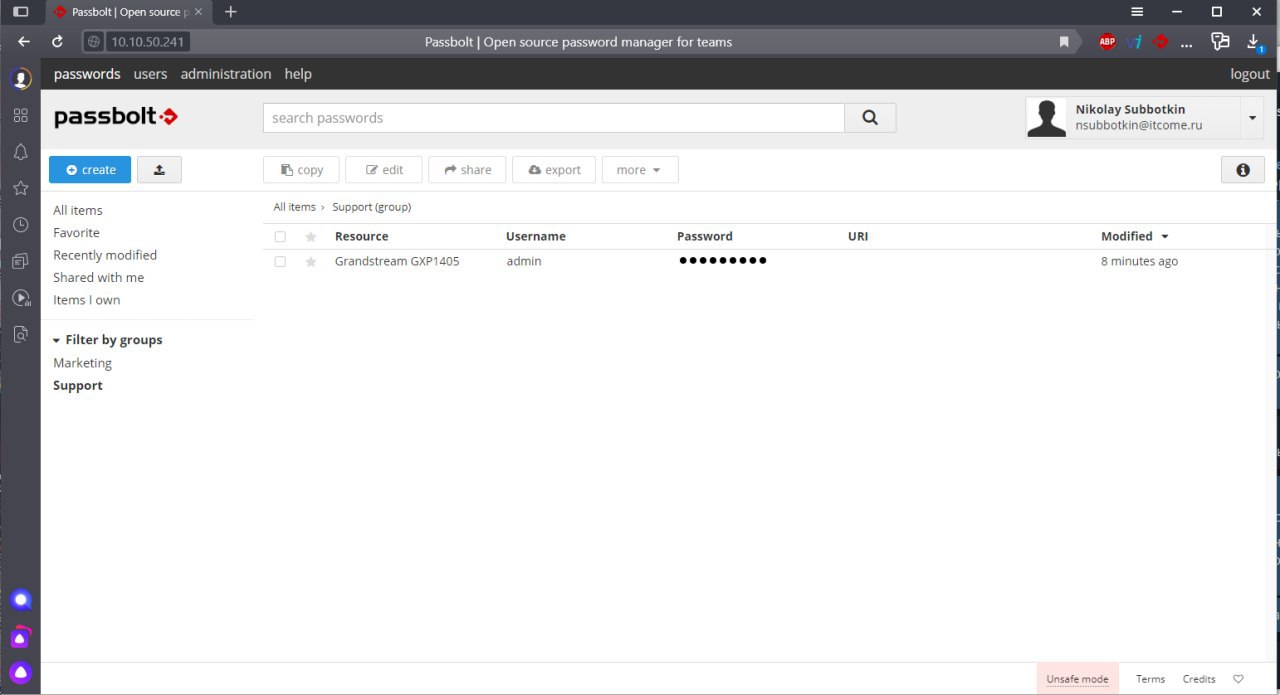The width and height of the screenshot is (1280, 695).
Task: Open a new browser tab with plus
Action: point(231,12)
